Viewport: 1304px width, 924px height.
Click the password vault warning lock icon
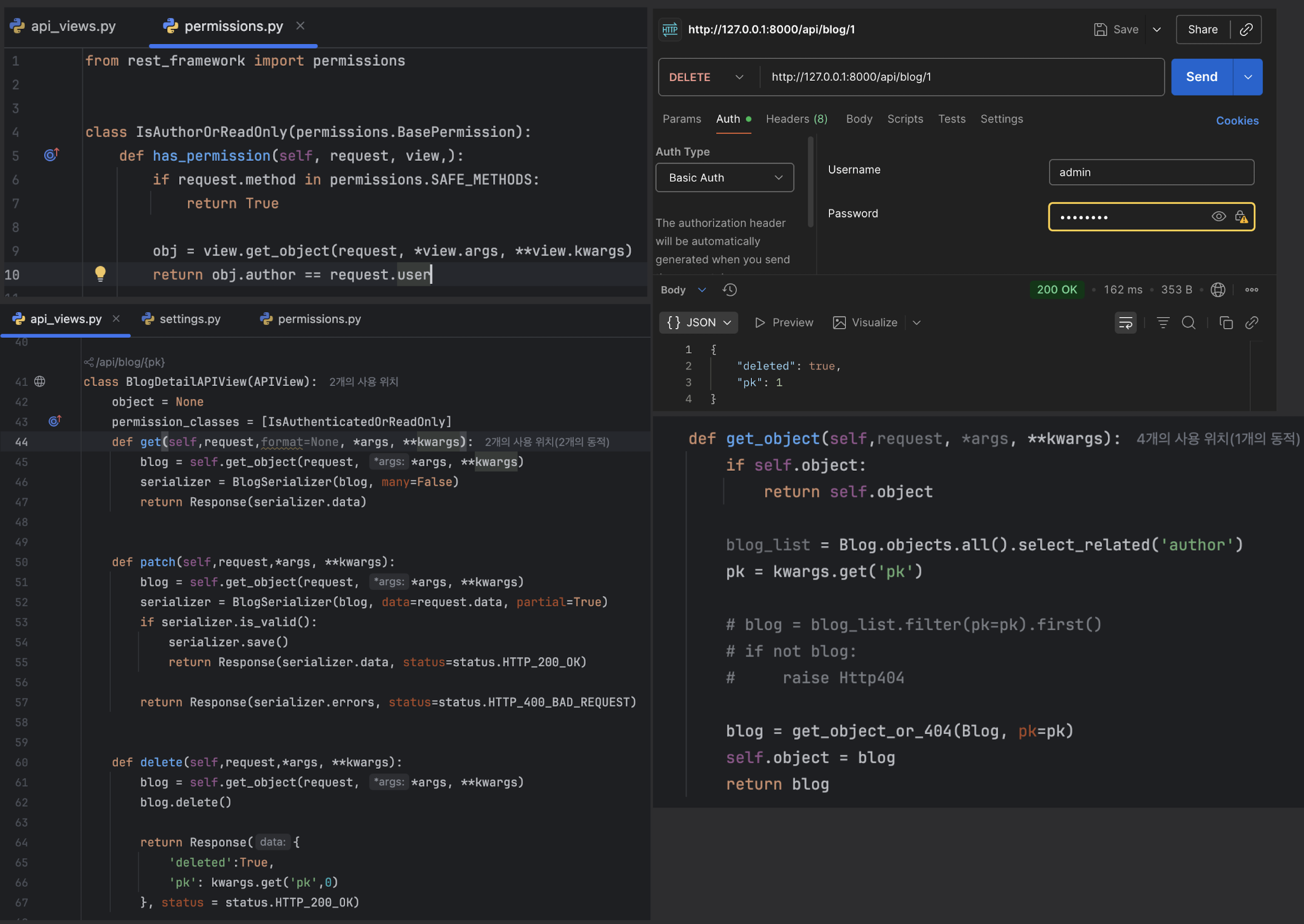point(1241,217)
